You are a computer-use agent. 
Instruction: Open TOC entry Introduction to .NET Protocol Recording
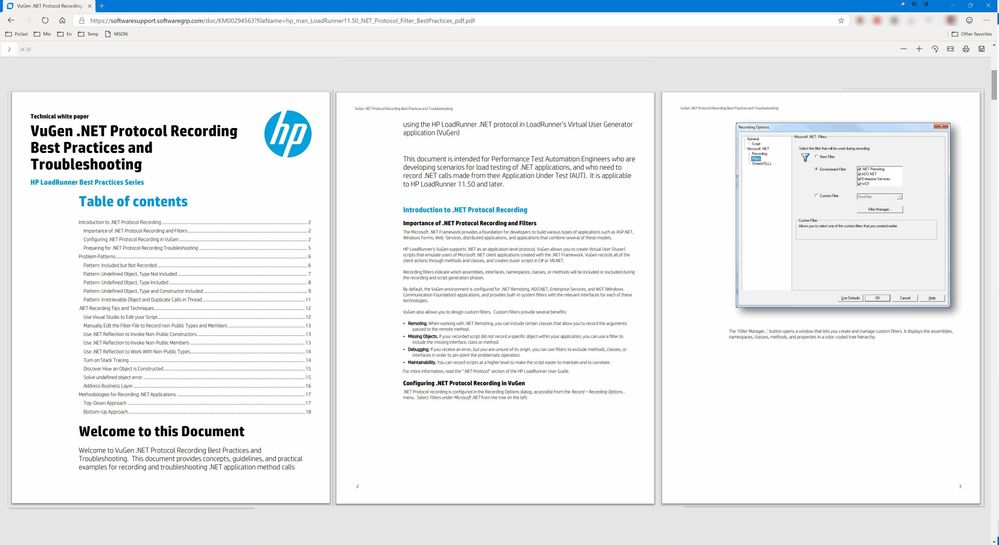coord(194,222)
